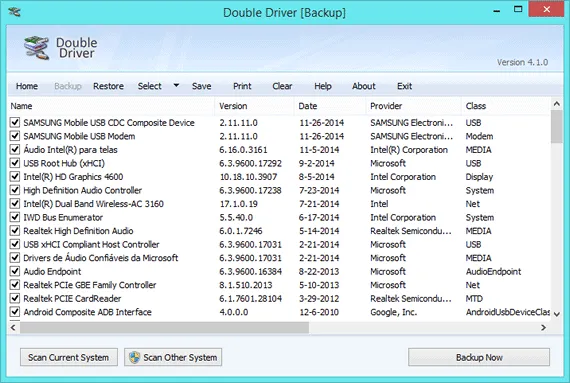Click the vertical scrollbar down arrow
The image size is (570, 383).
pyautogui.click(x=557, y=314)
